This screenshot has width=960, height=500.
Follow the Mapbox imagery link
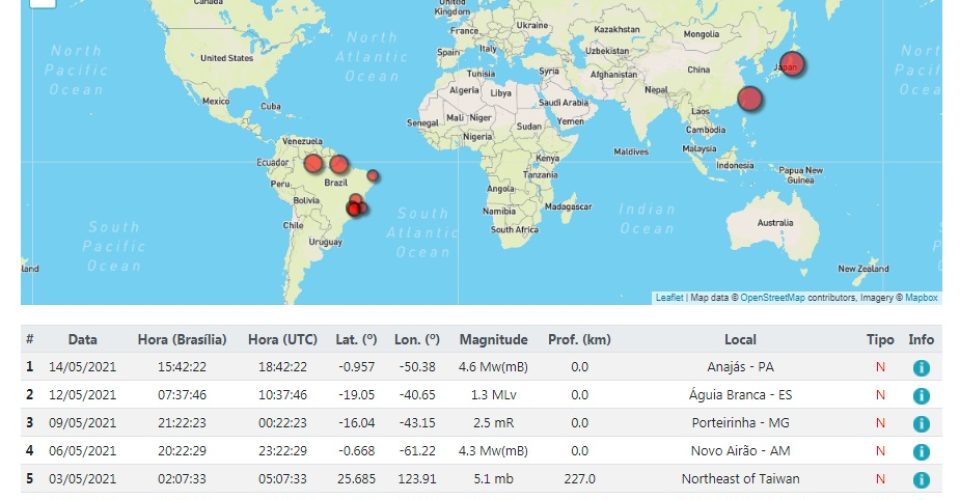tap(921, 298)
